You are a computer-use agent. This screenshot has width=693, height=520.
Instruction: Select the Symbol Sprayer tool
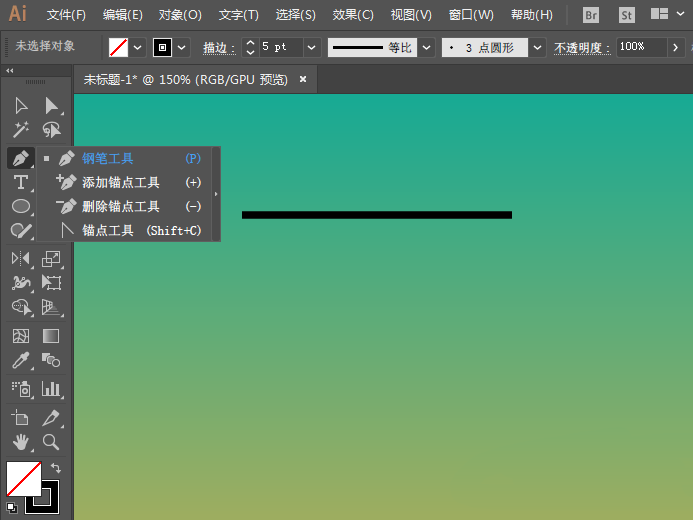[21, 389]
